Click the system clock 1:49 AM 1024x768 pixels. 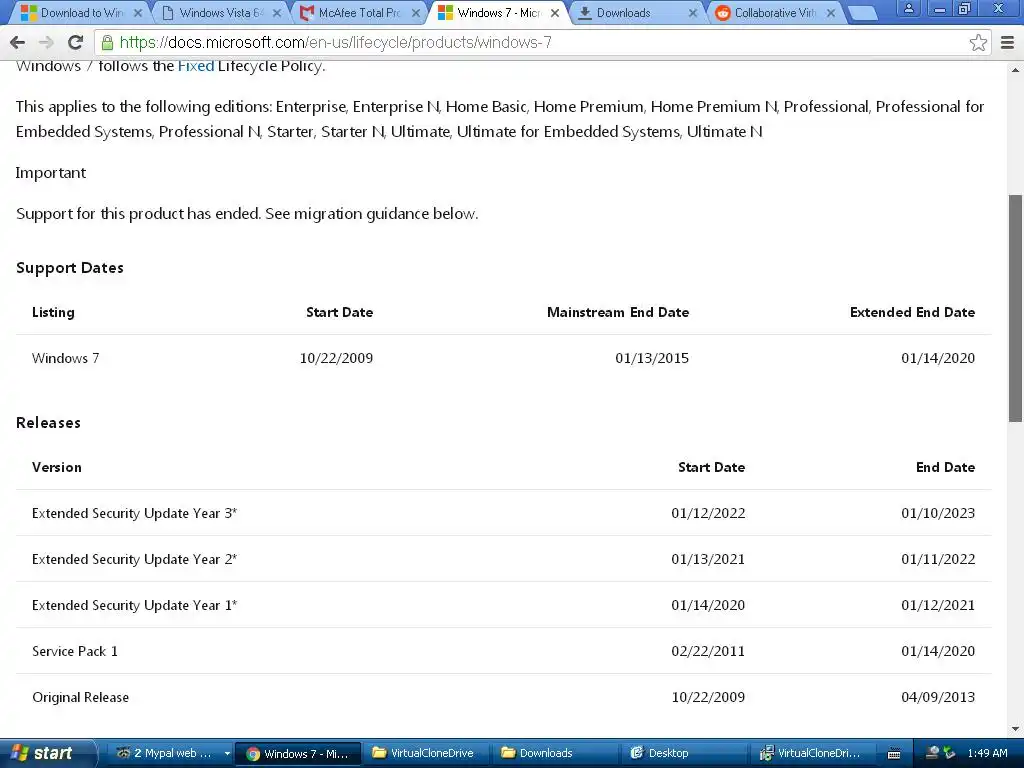(987, 753)
